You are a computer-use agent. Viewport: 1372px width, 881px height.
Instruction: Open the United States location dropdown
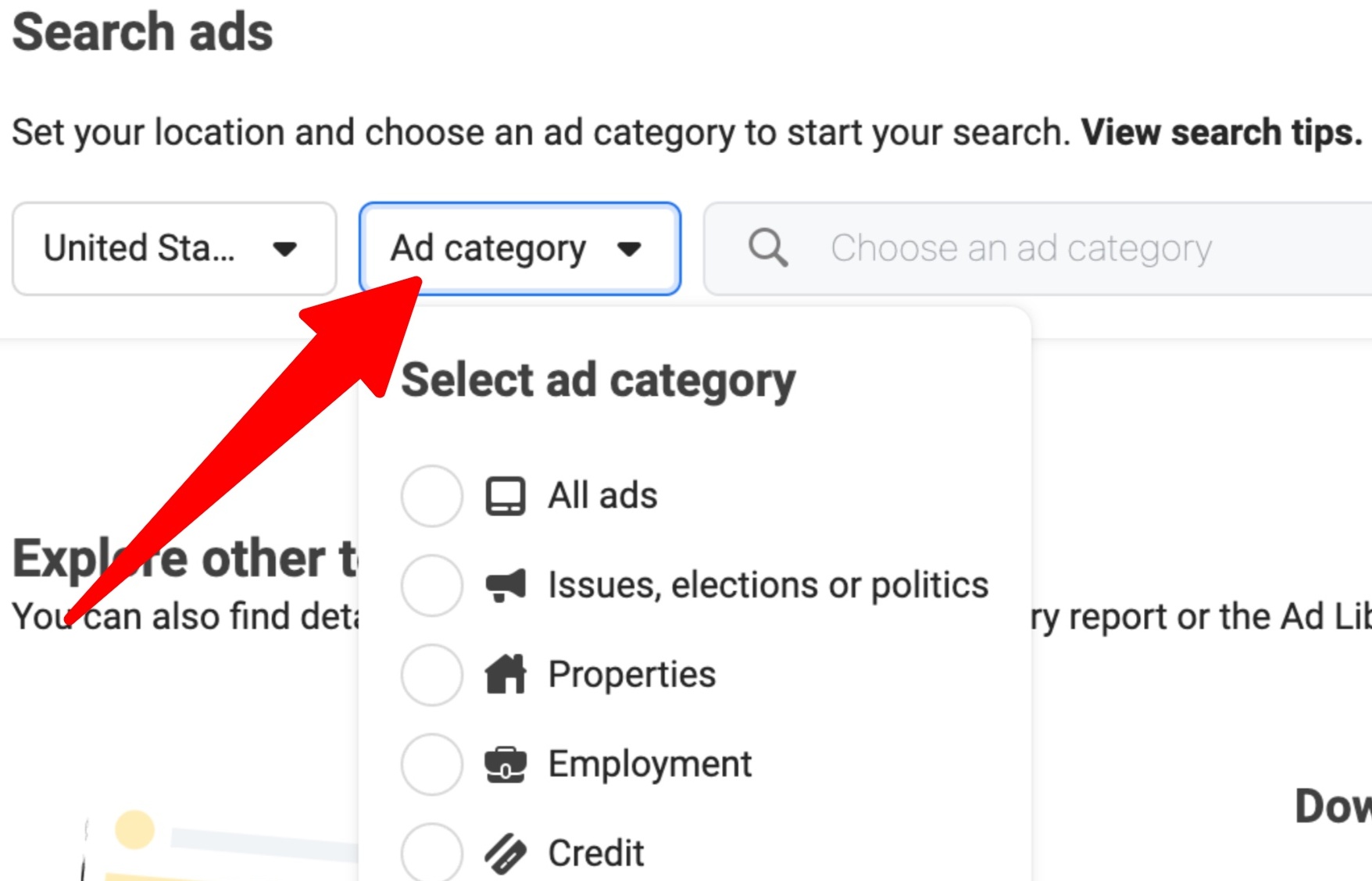pyautogui.click(x=173, y=248)
